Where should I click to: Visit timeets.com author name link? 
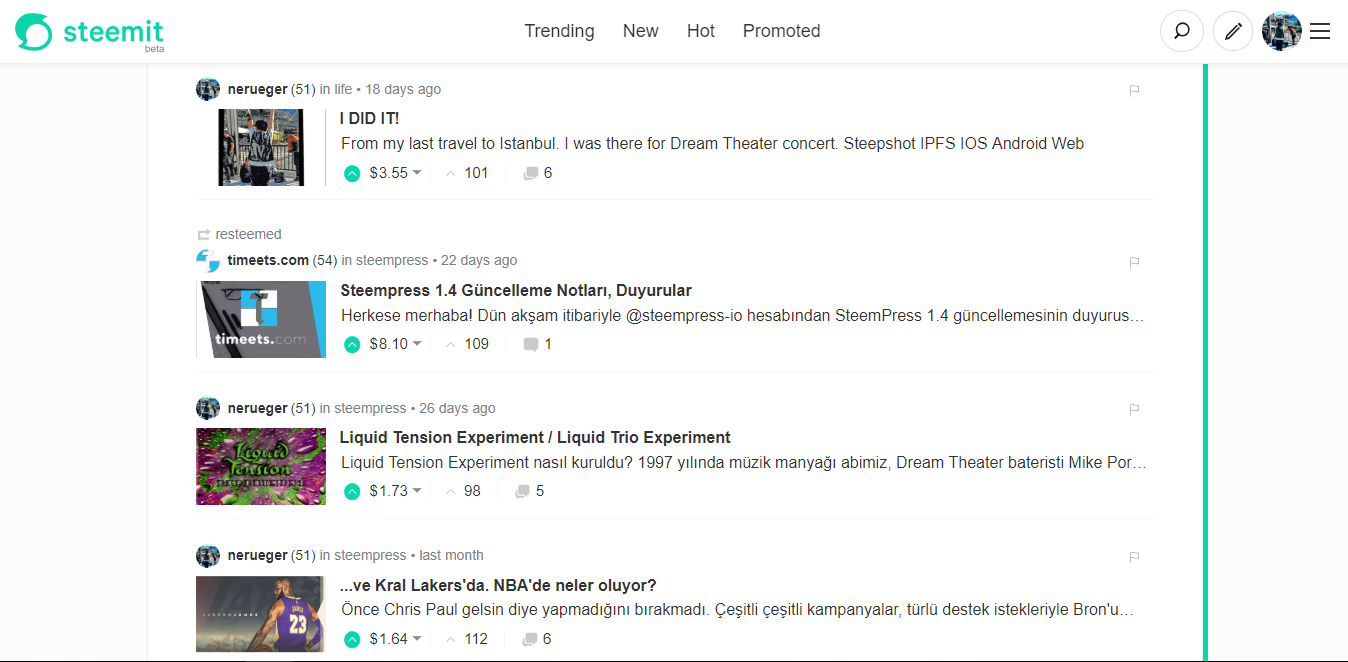tap(268, 261)
